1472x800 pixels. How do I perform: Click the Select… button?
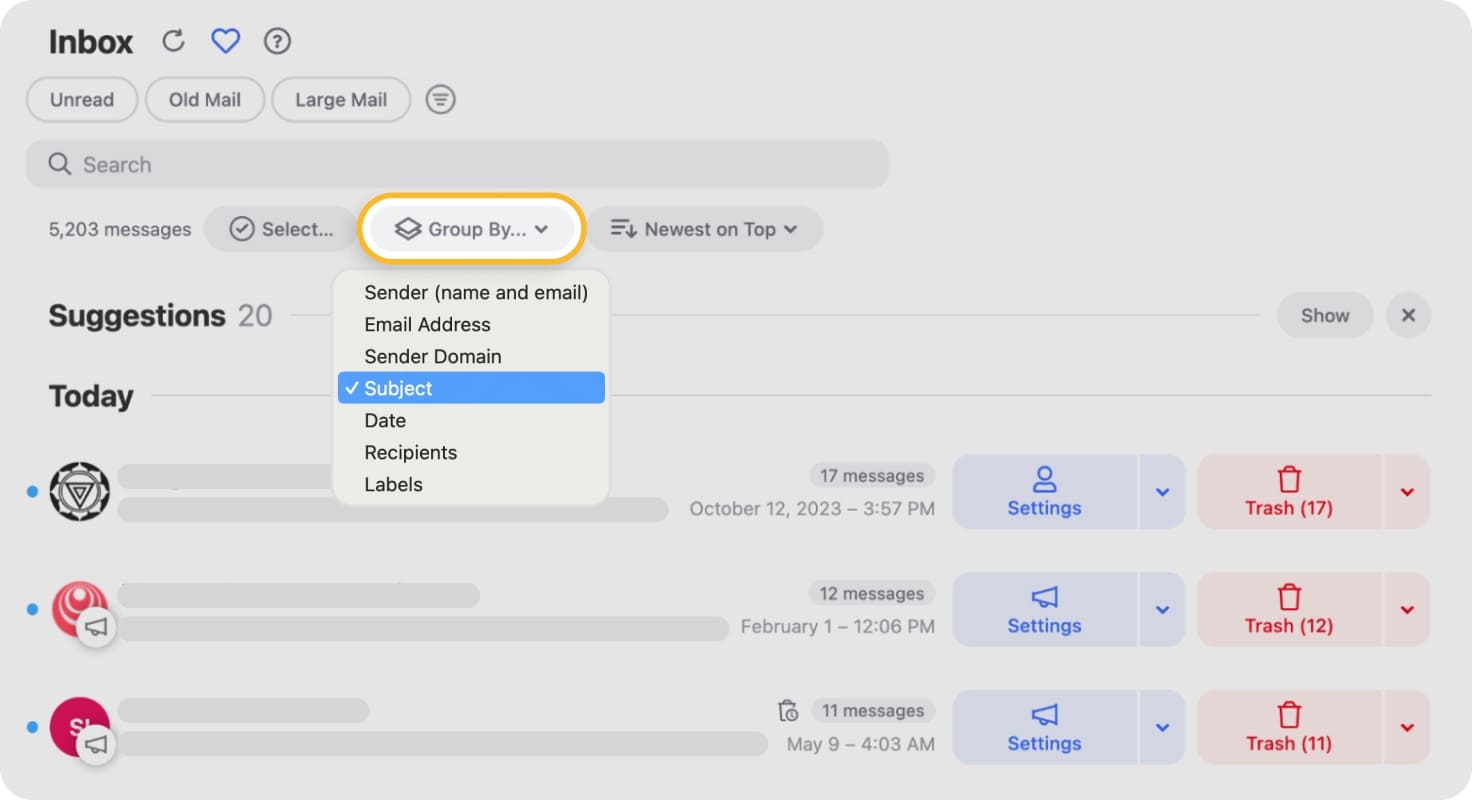pyautogui.click(x=282, y=229)
